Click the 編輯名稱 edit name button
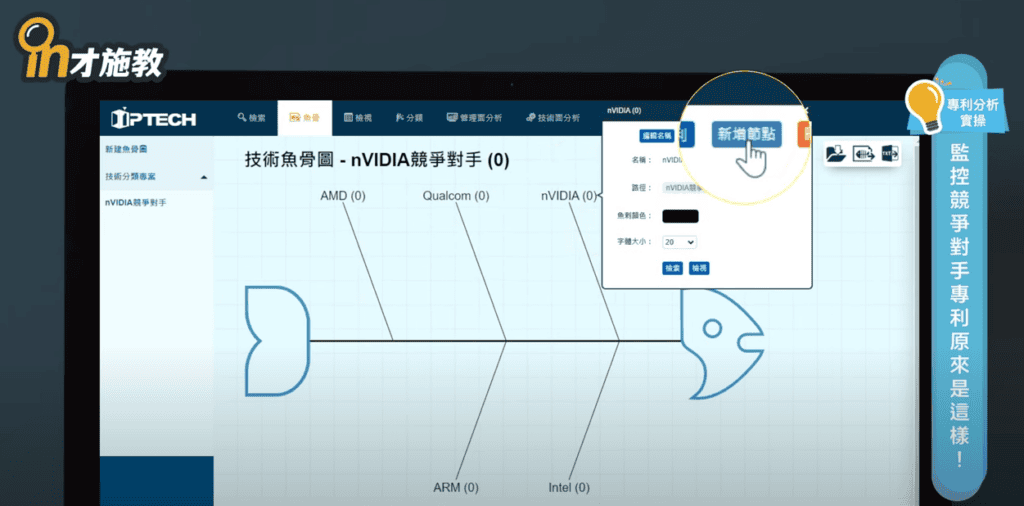The height and width of the screenshot is (506, 1024). coord(656,136)
